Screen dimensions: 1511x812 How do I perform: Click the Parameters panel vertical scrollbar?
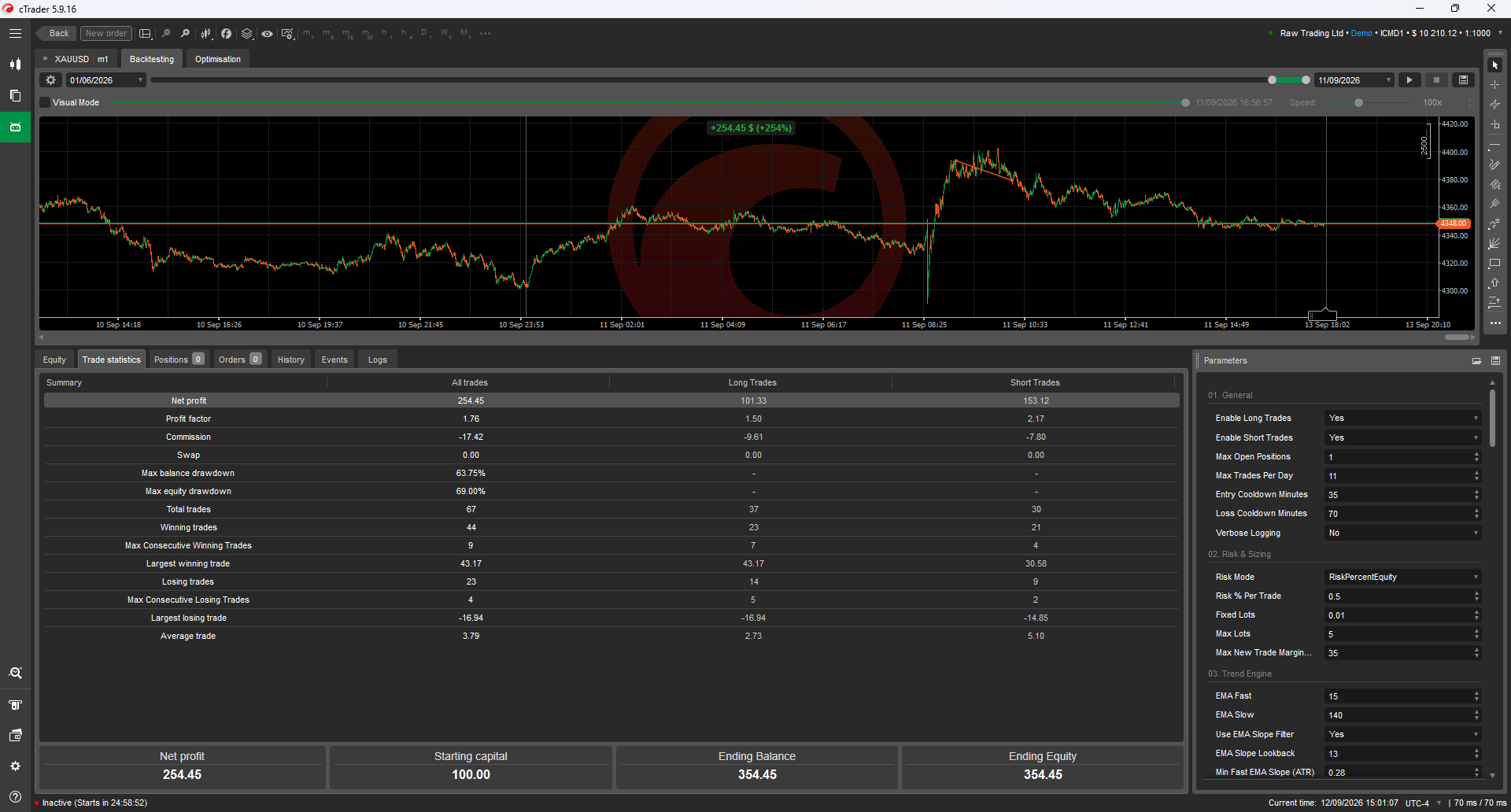pos(1492,419)
